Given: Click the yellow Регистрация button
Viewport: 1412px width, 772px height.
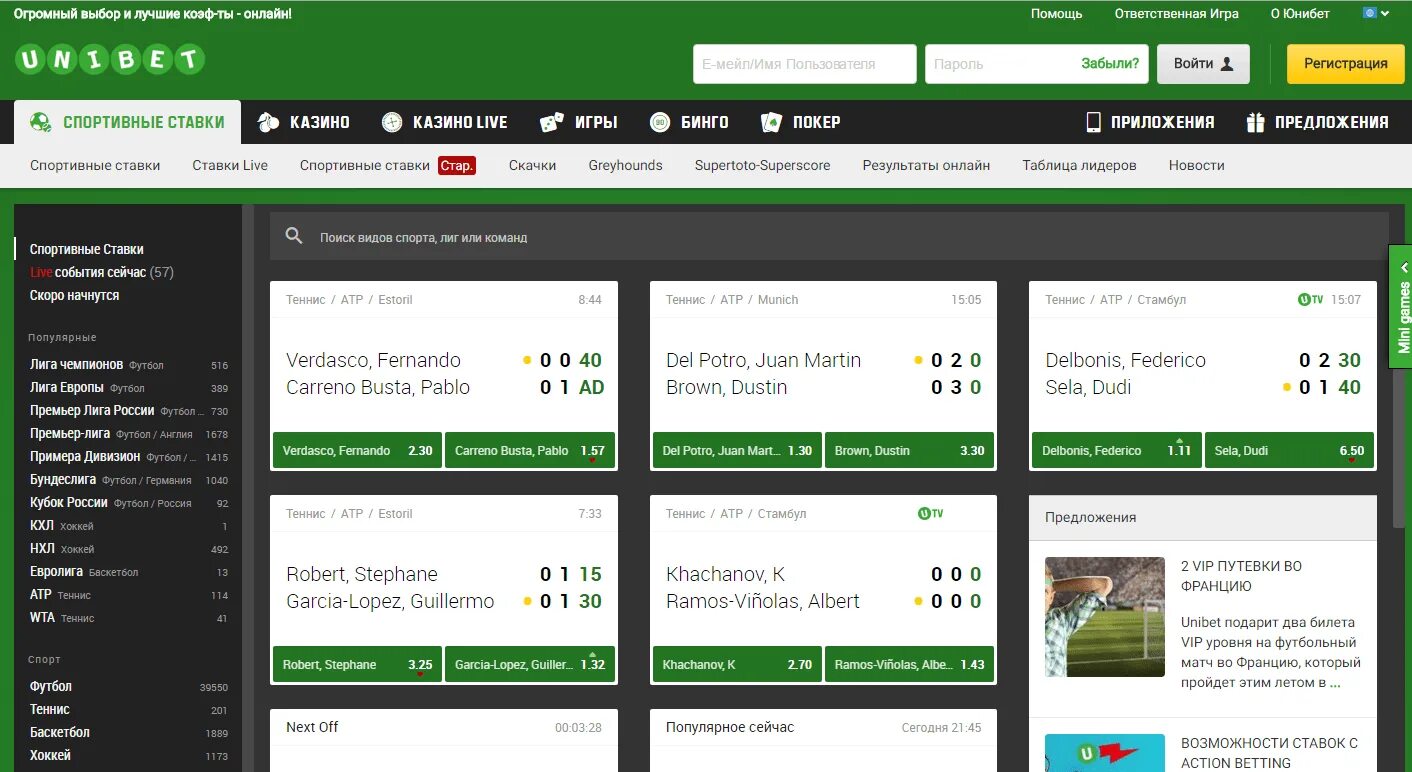Looking at the screenshot, I should [x=1346, y=64].
